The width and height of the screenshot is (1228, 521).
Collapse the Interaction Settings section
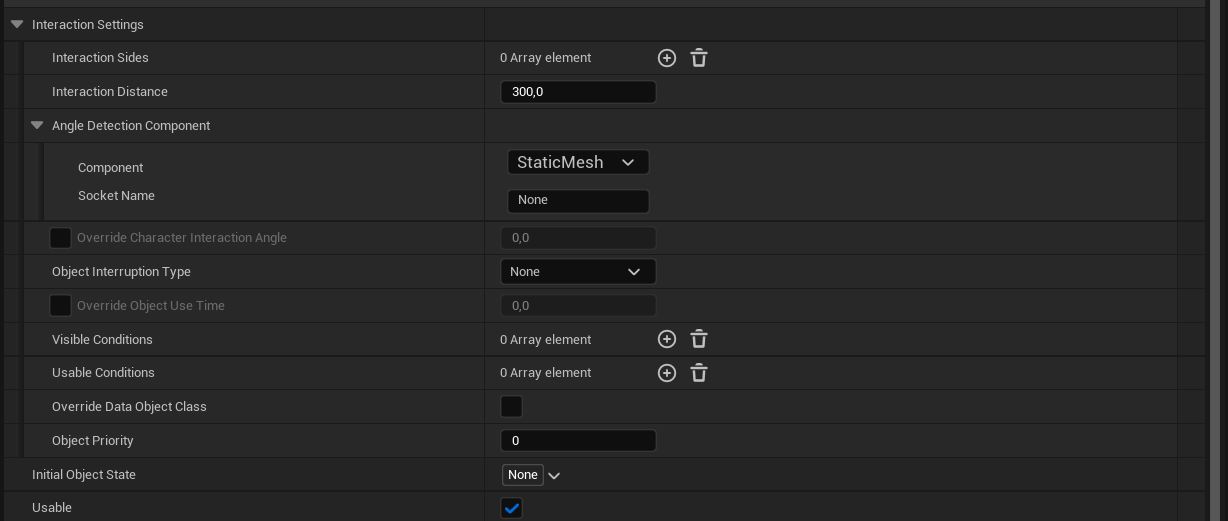17,24
